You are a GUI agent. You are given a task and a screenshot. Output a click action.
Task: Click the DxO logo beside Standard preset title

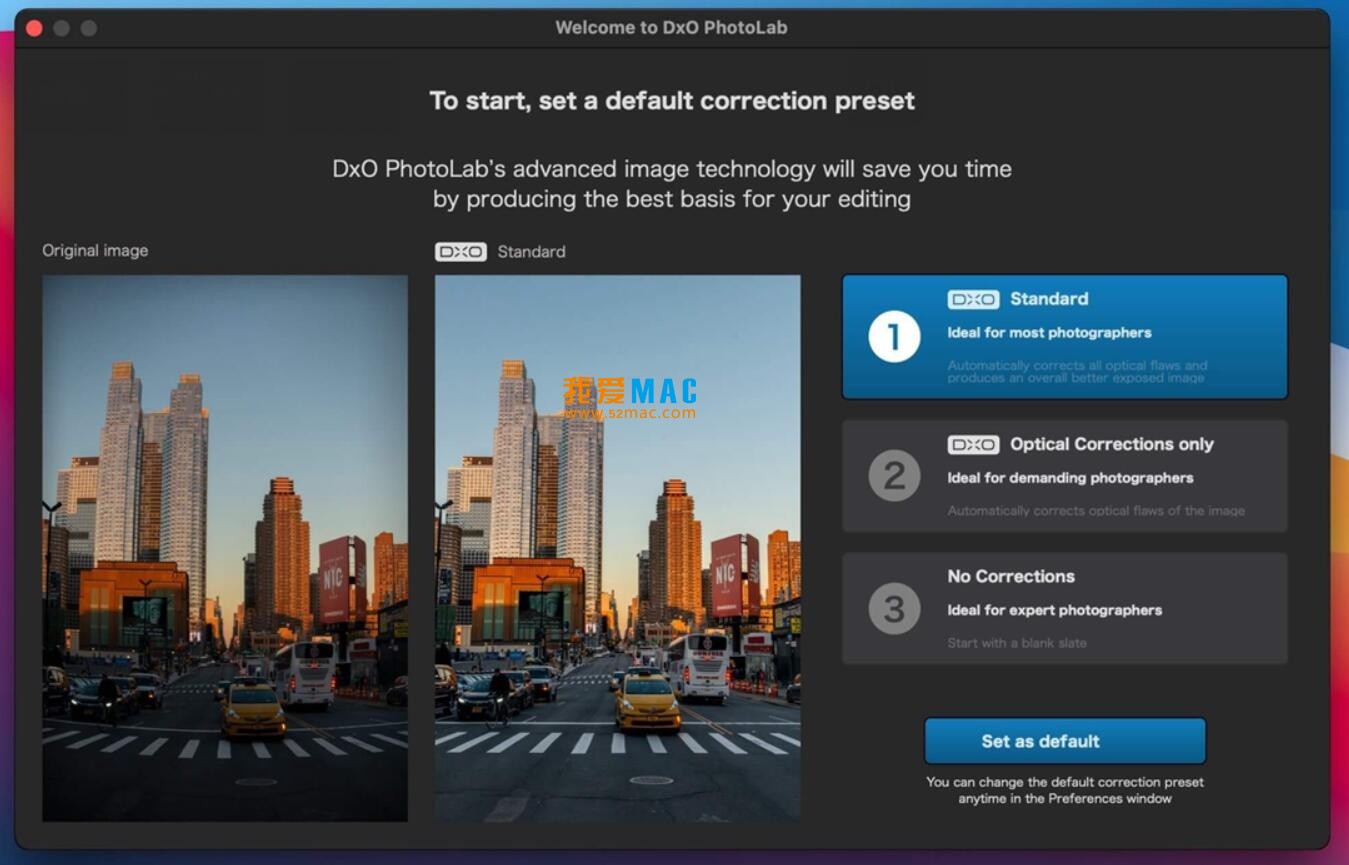click(973, 299)
